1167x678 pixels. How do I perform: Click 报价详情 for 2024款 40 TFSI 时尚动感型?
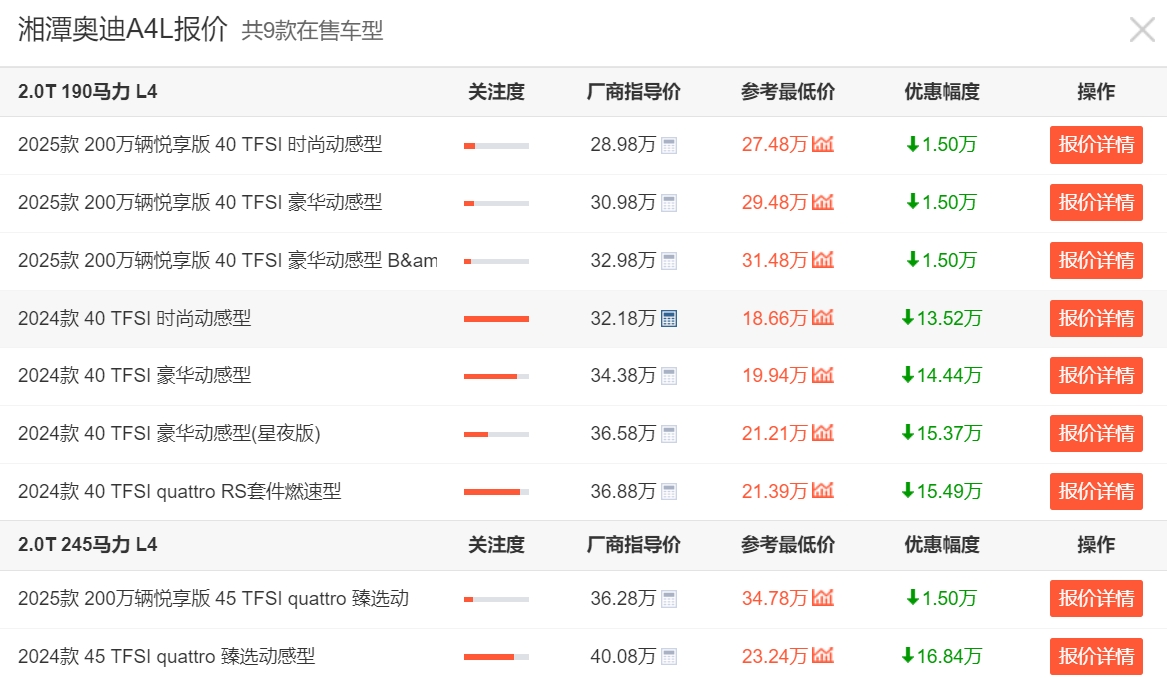1096,319
